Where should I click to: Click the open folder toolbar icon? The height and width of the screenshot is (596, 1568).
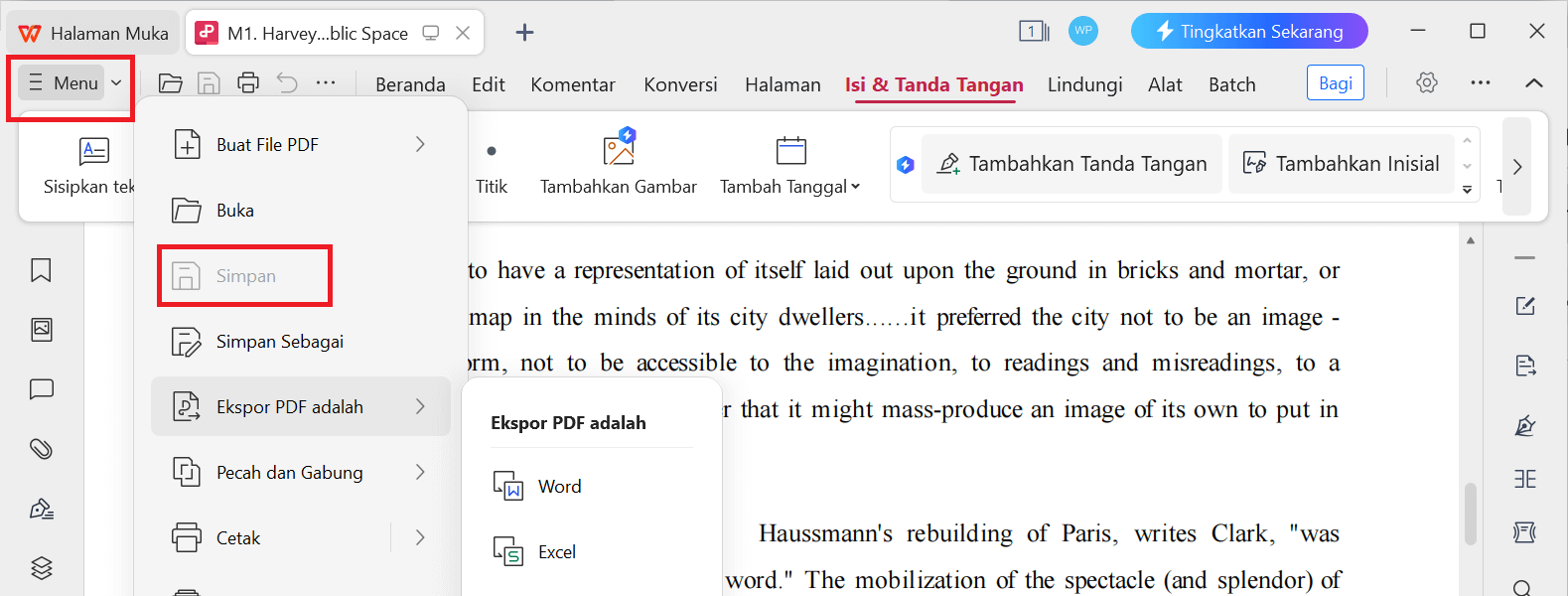[171, 83]
